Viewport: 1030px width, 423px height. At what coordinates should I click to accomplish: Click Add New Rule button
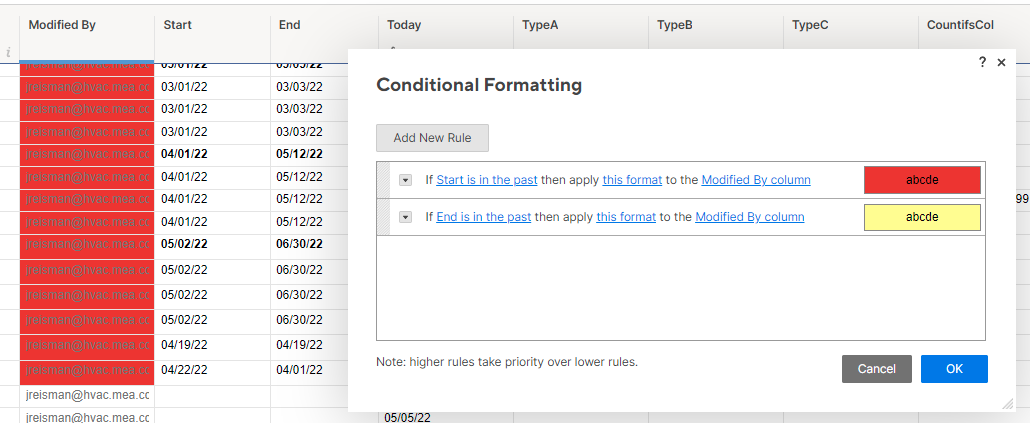tap(432, 138)
